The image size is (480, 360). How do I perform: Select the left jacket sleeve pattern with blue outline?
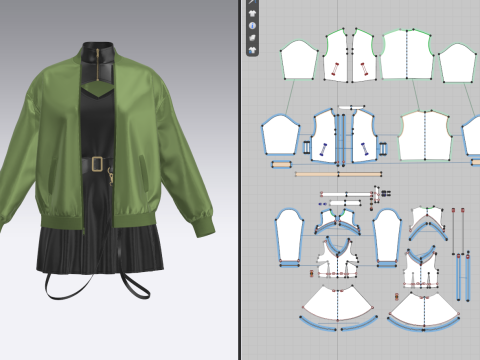click(x=281, y=135)
